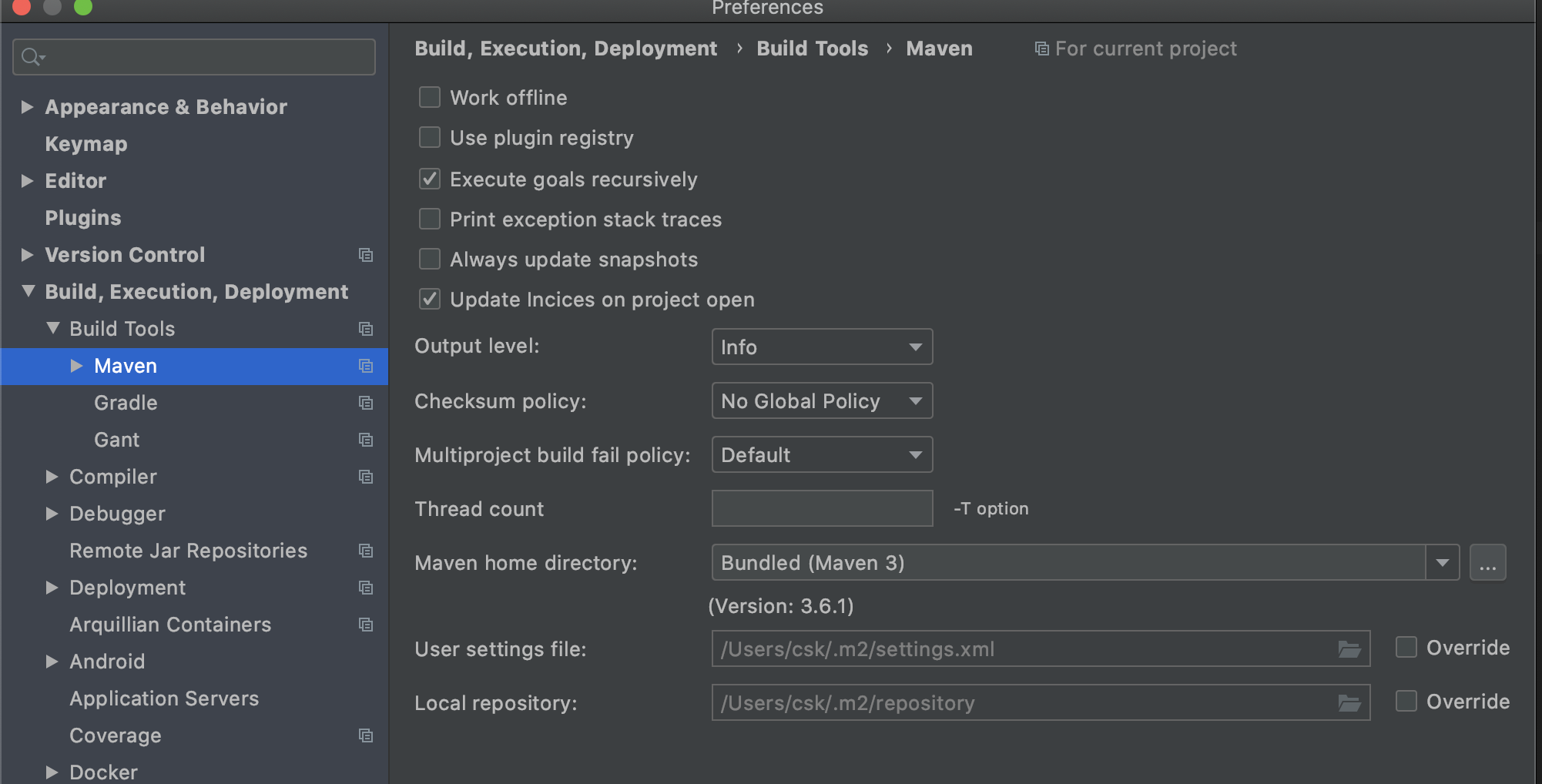
Task: Open the Checksum policy dropdown
Action: (822, 400)
